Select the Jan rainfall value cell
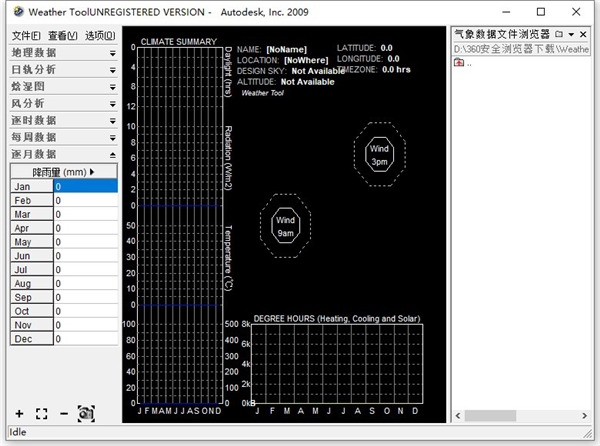 point(85,186)
